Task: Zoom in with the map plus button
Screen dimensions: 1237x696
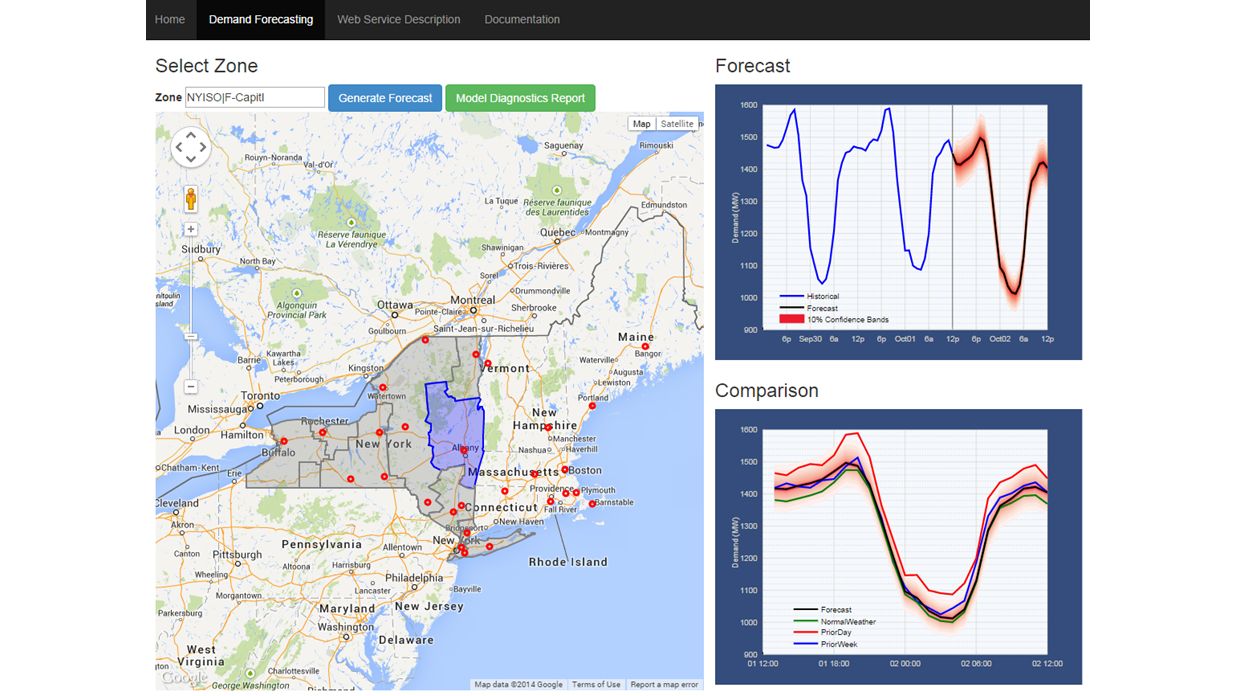Action: [x=191, y=229]
